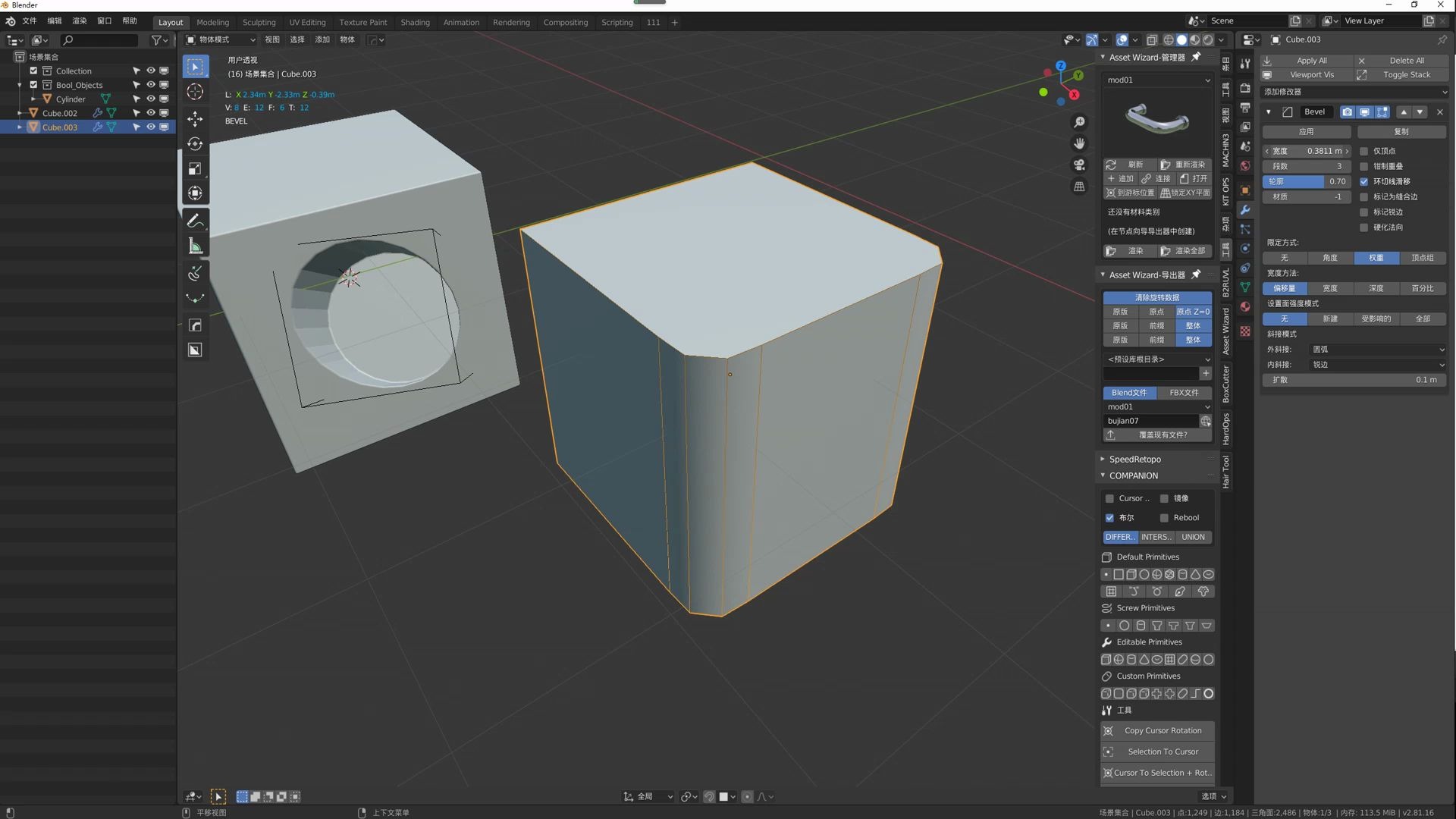
Task: Click the zoom view magnifier gizmo
Action: (1079, 122)
